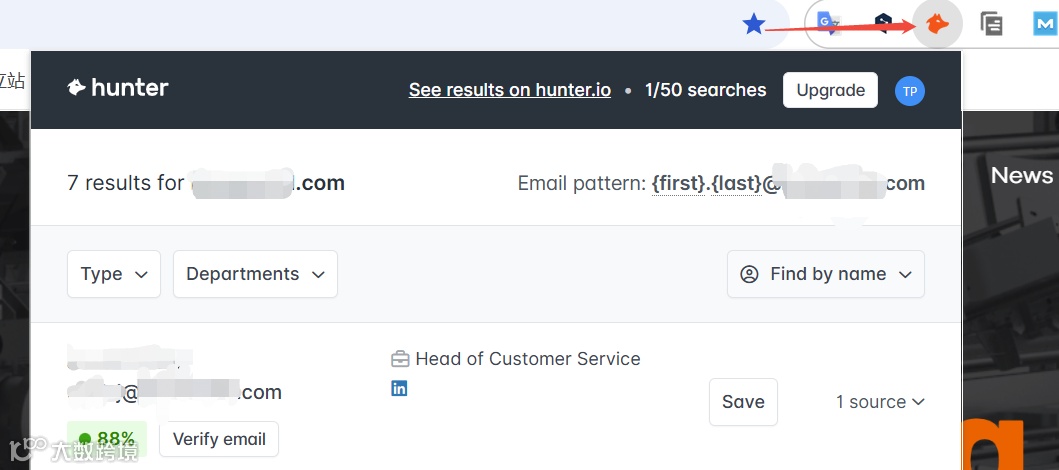Screen dimensions: 1059x470
Task: Click the Verify email button
Action: click(x=219, y=439)
